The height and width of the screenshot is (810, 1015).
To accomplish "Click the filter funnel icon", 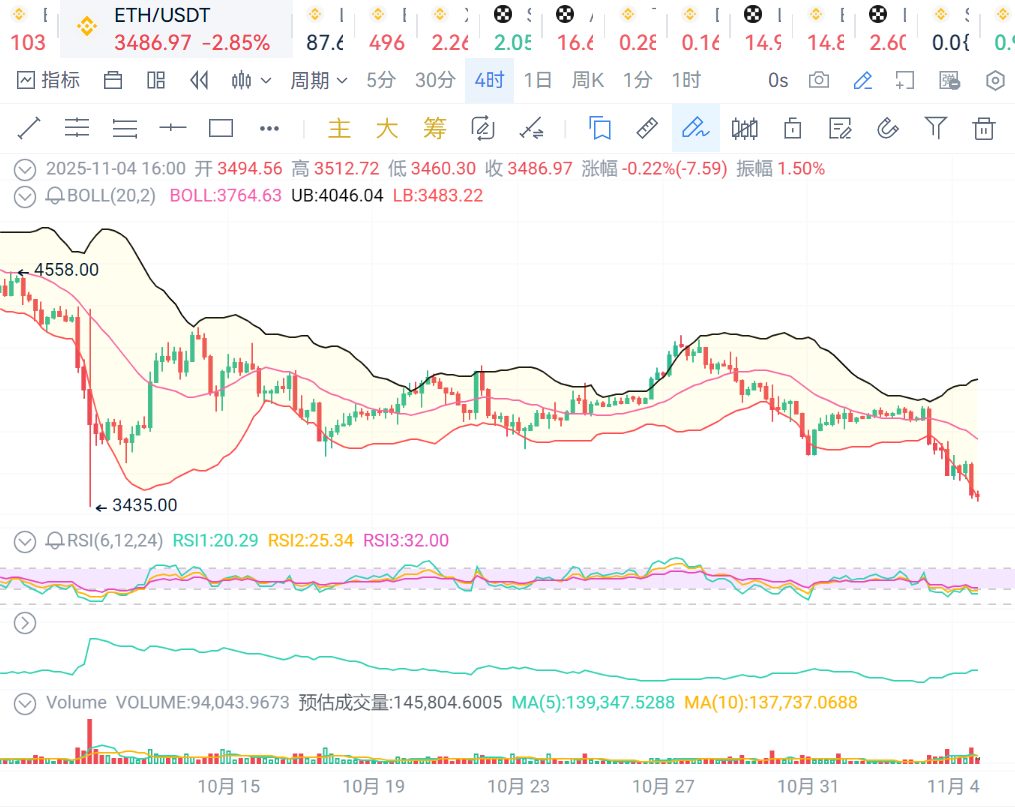I will [935, 128].
